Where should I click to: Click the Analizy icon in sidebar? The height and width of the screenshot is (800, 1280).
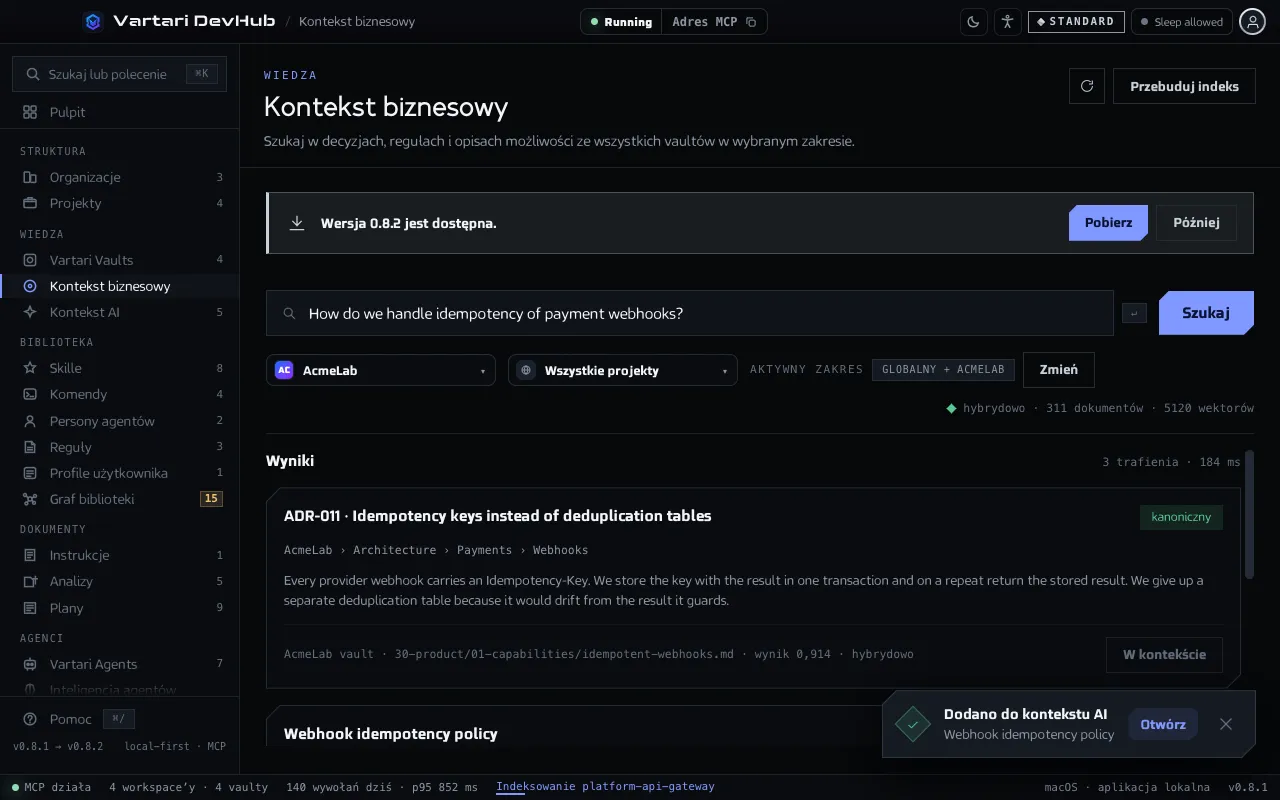click(30, 581)
